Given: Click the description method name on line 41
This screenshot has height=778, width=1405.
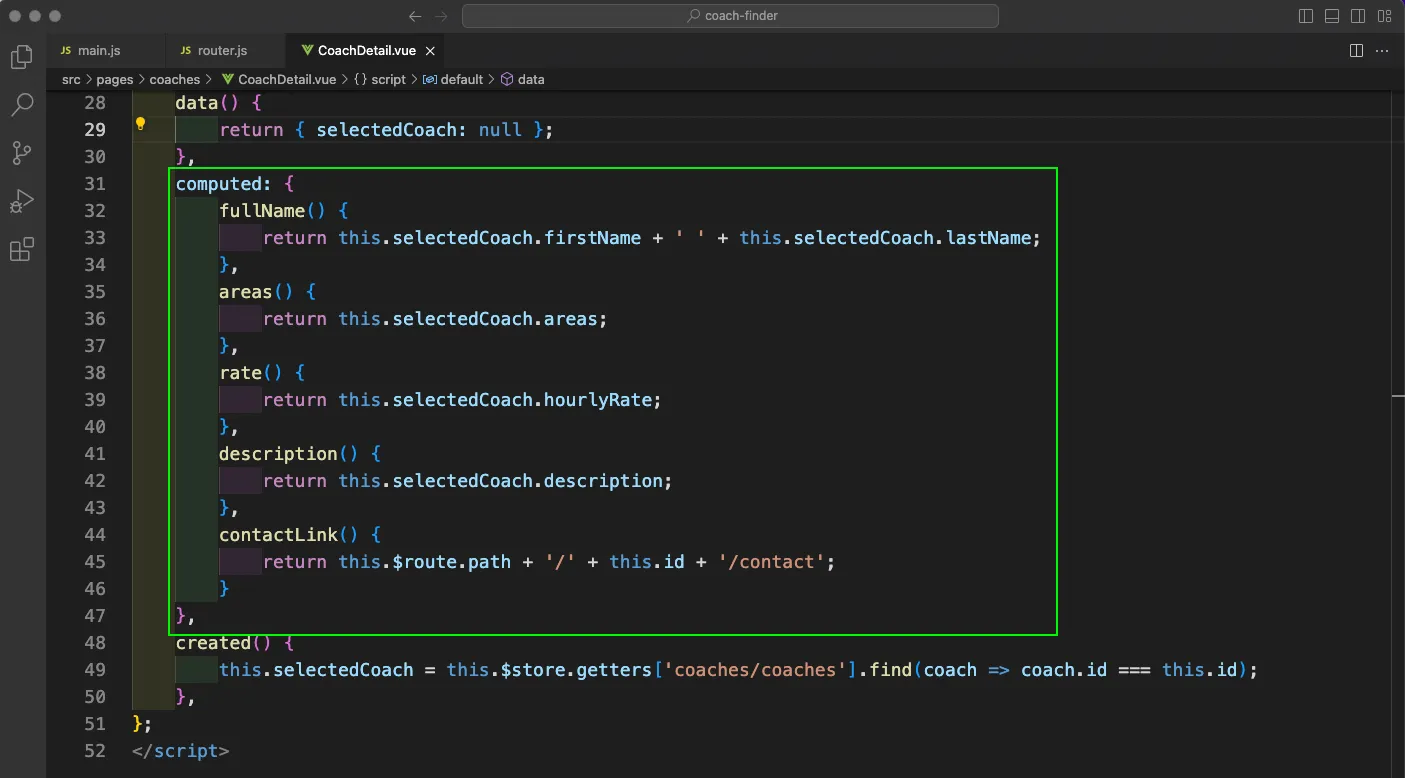Looking at the screenshot, I should click(278, 454).
